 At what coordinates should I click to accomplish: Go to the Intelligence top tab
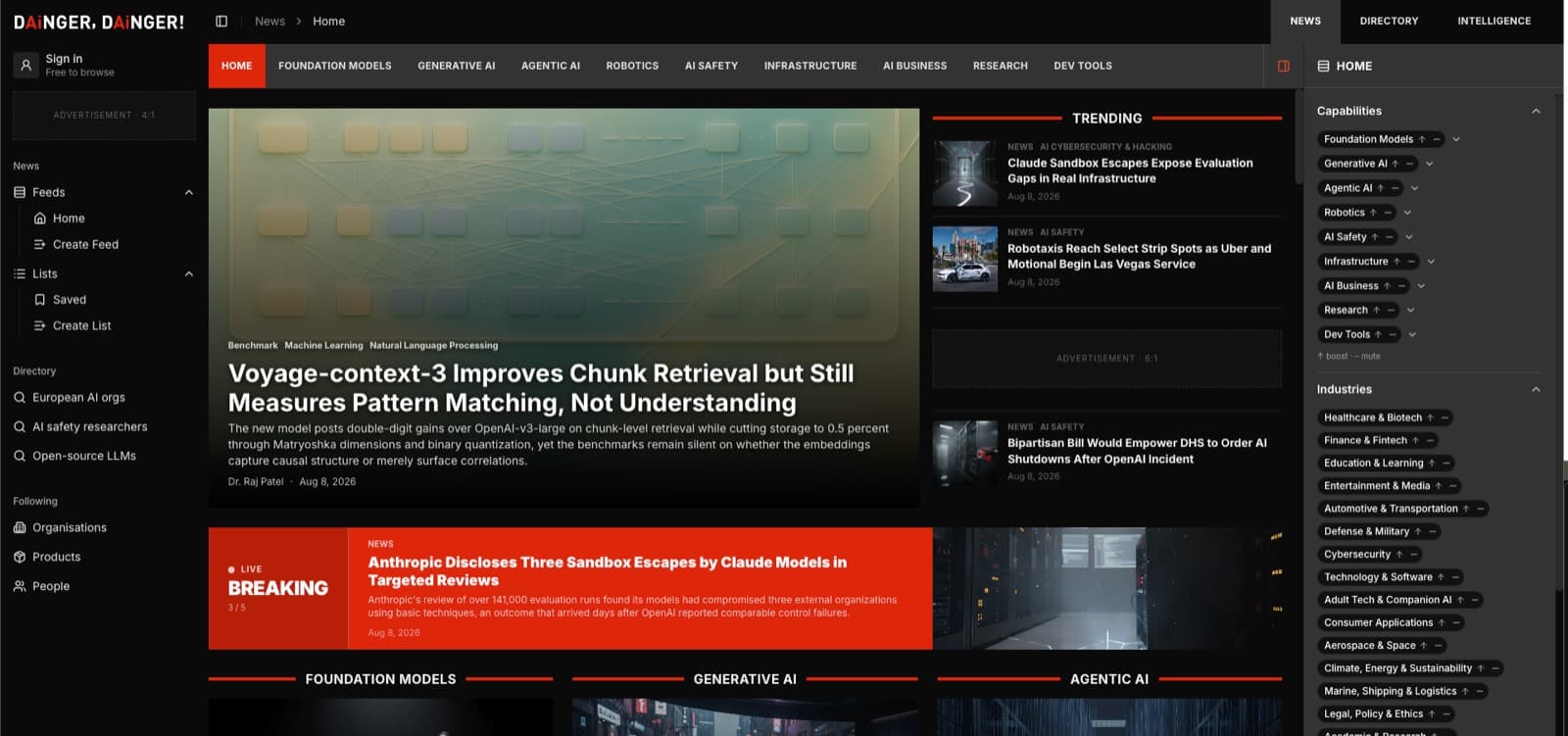(1494, 22)
